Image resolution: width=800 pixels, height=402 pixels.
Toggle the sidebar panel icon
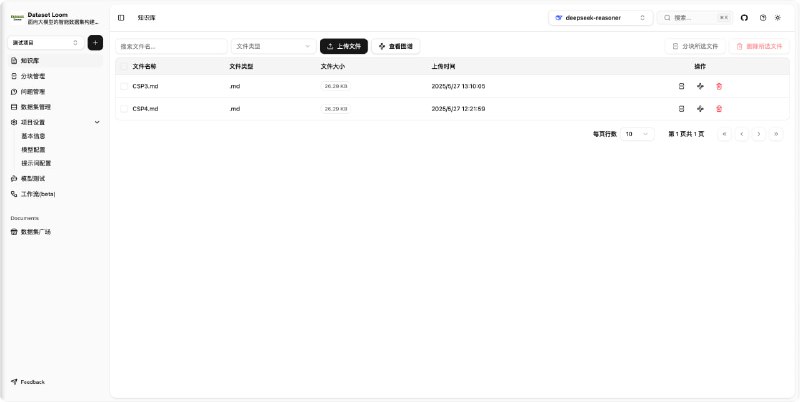(121, 18)
